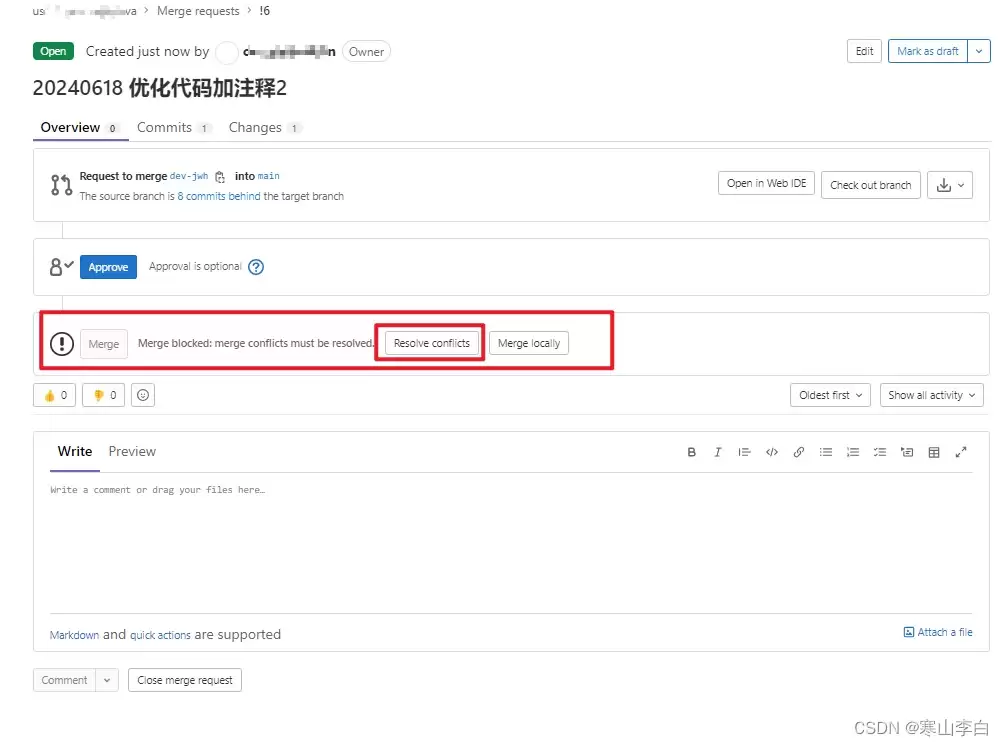Give a thumbs up reaction
The image size is (1003, 746).
tap(54, 395)
